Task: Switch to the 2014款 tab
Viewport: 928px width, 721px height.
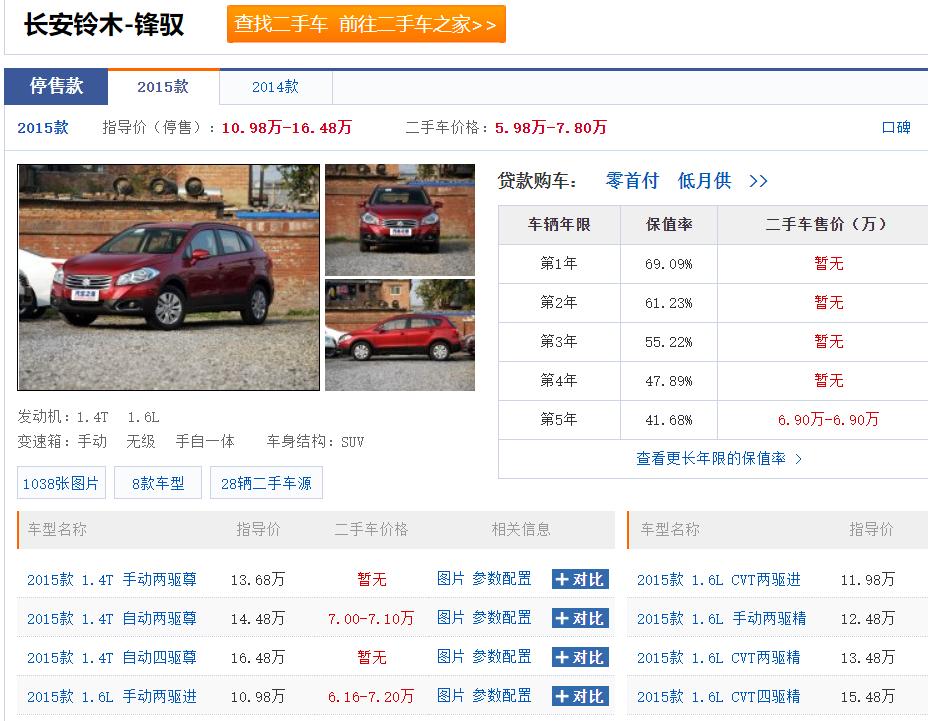Action: (274, 87)
